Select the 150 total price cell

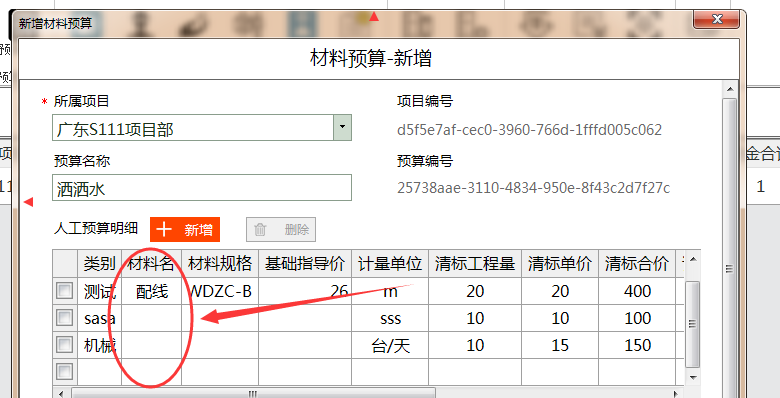click(637, 345)
